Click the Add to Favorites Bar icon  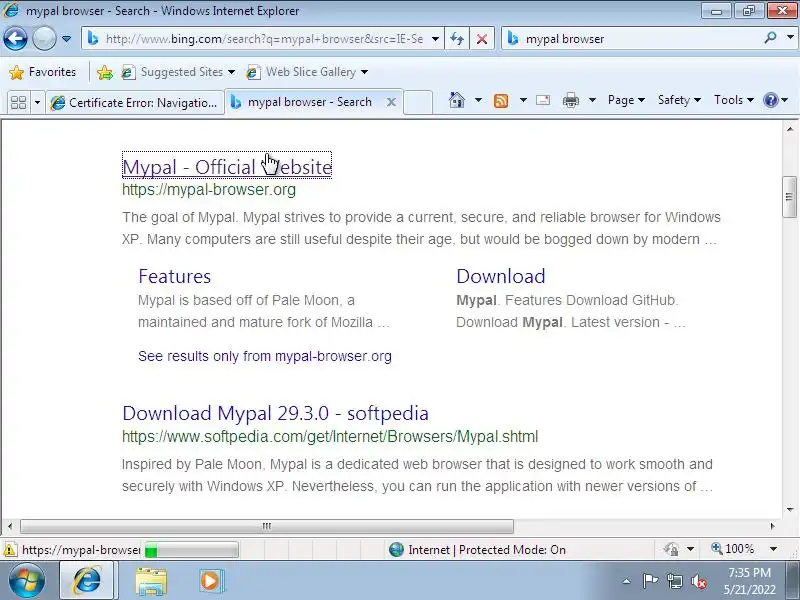click(x=105, y=72)
